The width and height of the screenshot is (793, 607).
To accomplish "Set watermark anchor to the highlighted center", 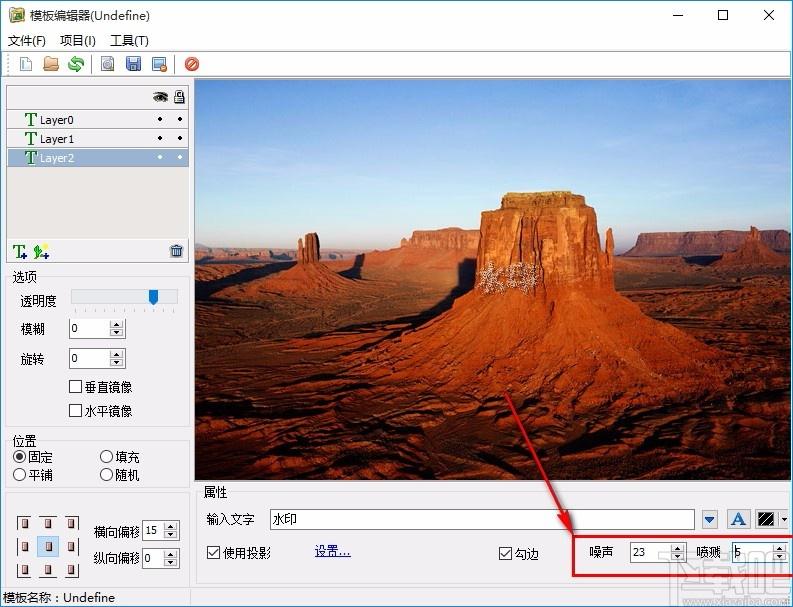I will pyautogui.click(x=48, y=546).
